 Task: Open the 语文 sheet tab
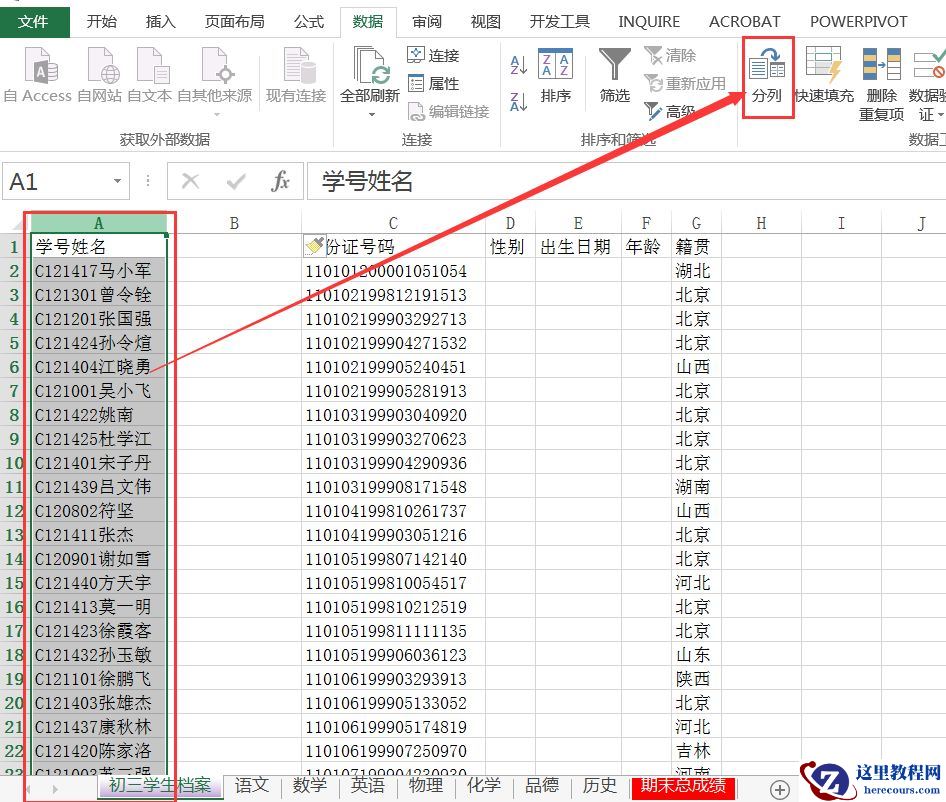(252, 786)
